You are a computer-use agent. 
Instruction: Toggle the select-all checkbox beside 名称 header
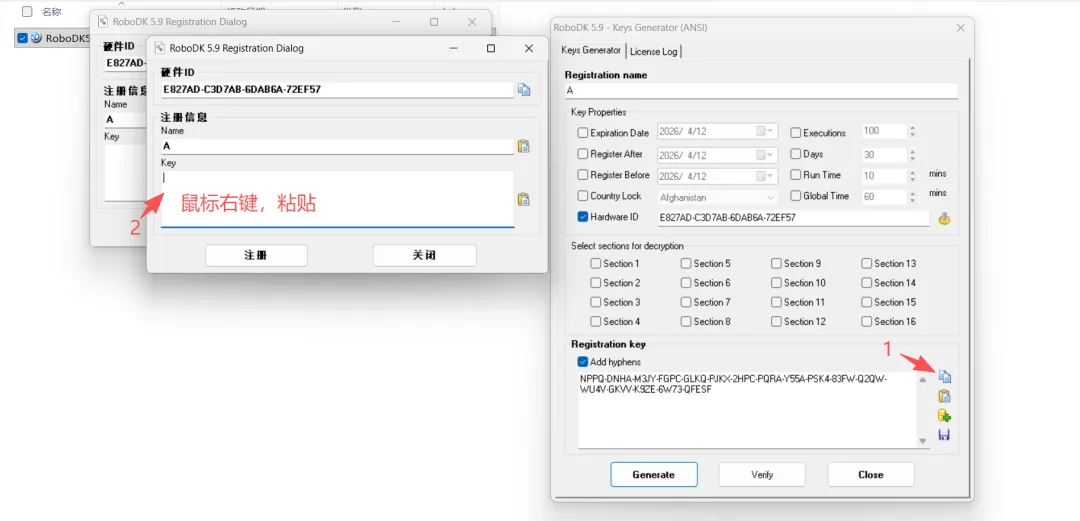27,11
